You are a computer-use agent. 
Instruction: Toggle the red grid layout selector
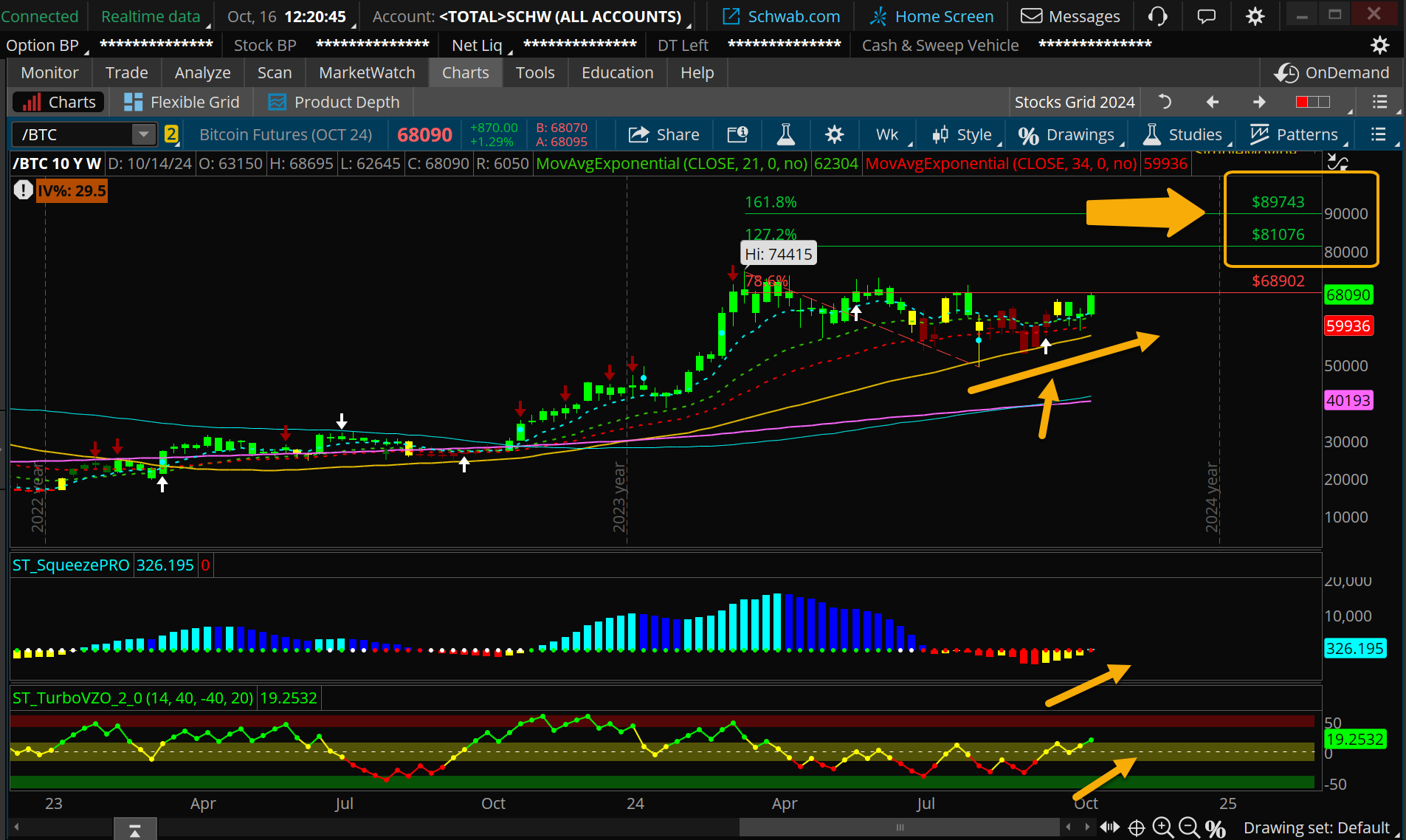[x=1312, y=102]
